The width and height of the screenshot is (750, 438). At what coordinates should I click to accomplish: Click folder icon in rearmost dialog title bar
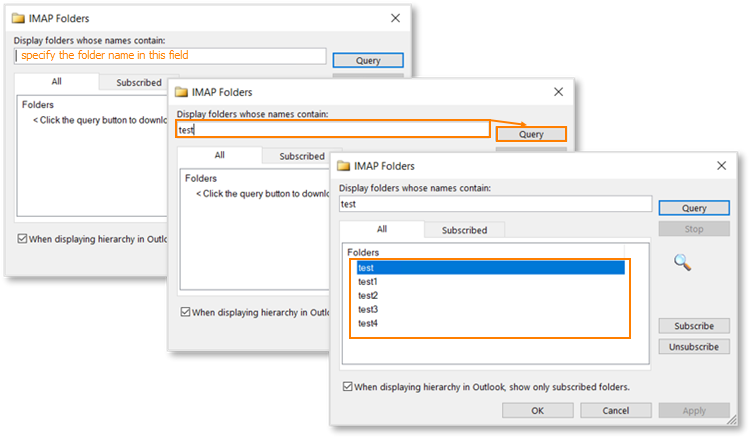[x=20, y=18]
